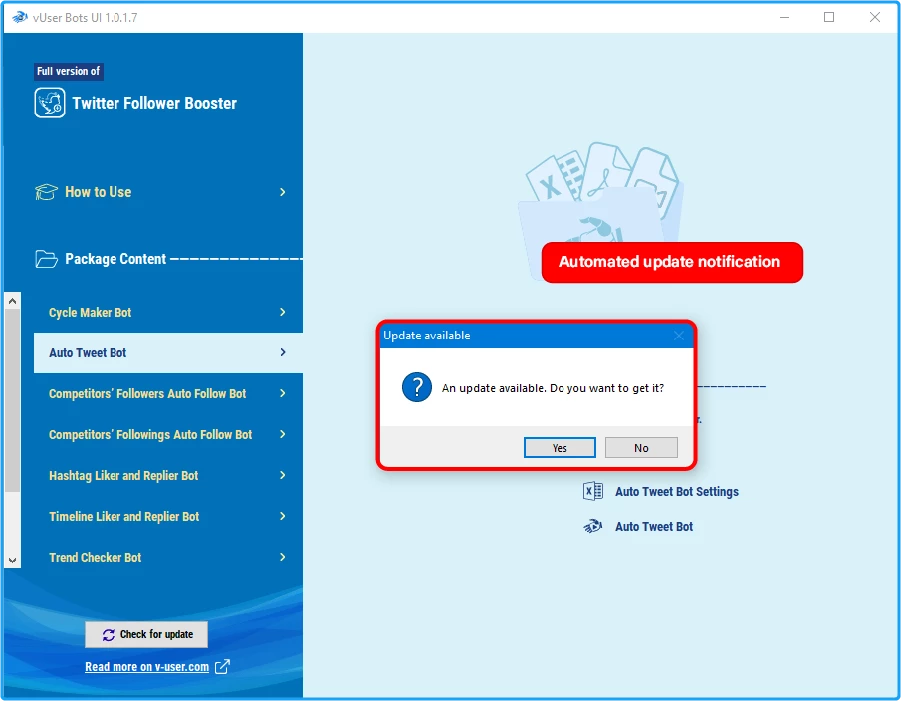
Task: Click the blue question mark icon in the dialog
Action: pyautogui.click(x=417, y=387)
